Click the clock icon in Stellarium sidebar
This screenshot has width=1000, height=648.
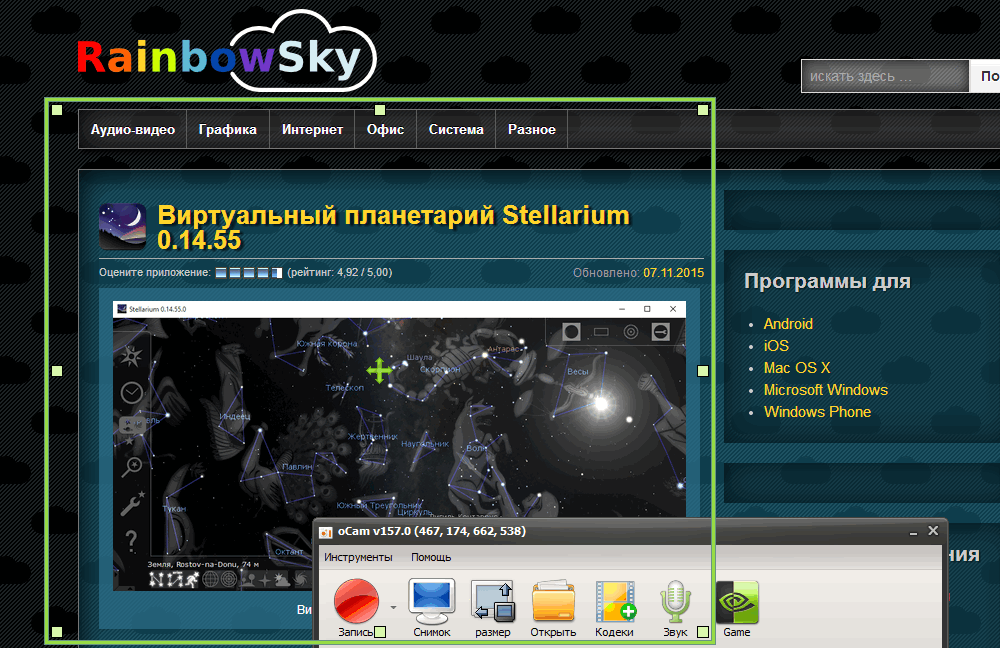coord(132,392)
